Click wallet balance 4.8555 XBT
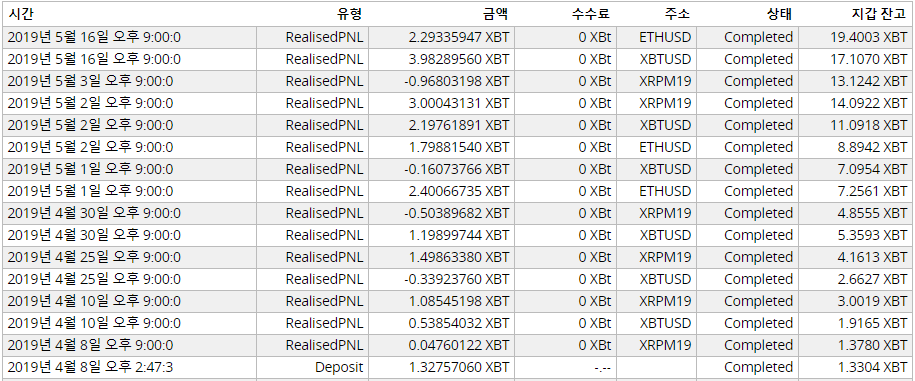 [872, 214]
